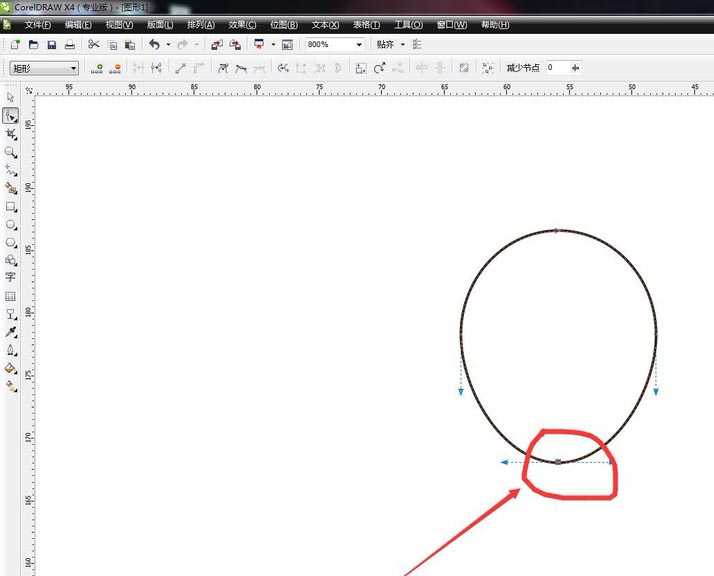Click the bottom node of the ellipse
The image size is (714, 576).
tap(558, 462)
